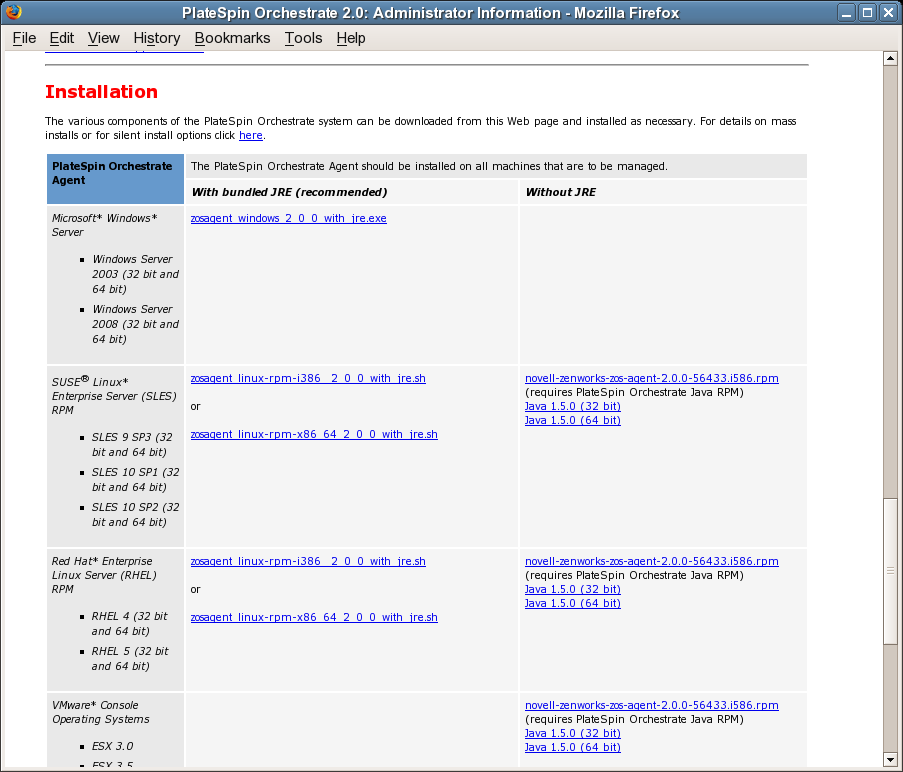The image size is (903, 772).
Task: Click 'SLES 10 SP1' list item
Action: [x=135, y=480]
